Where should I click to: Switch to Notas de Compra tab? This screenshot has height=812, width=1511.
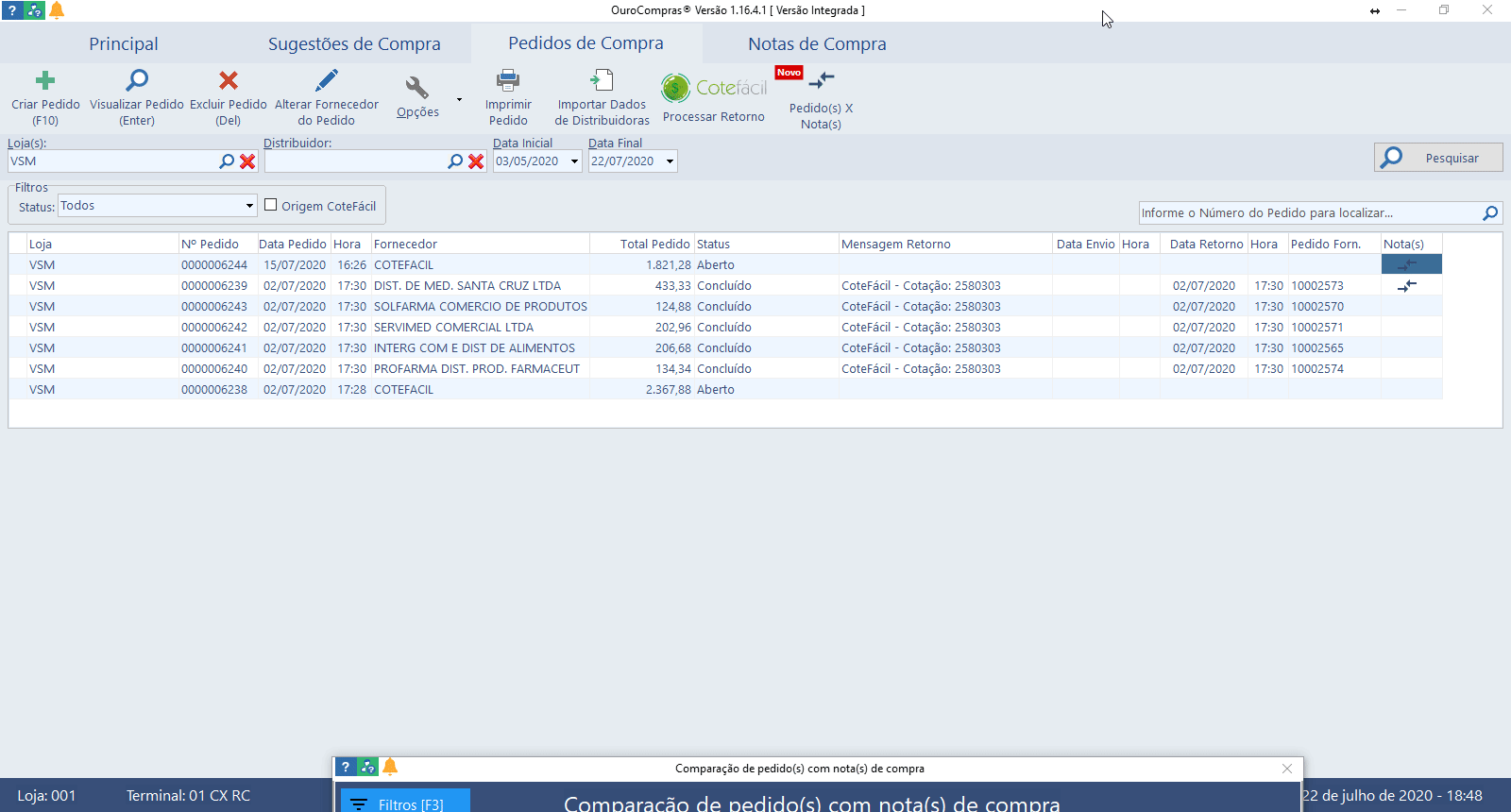817,44
